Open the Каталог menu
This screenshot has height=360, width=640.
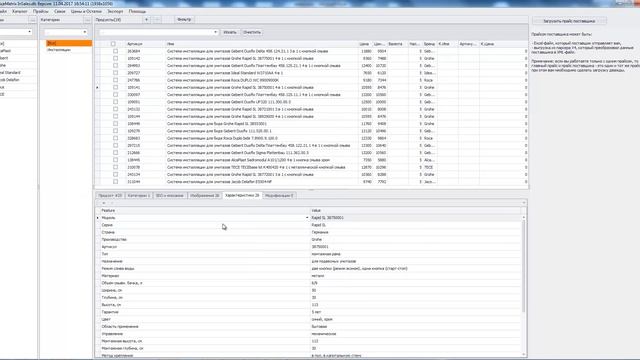20,11
